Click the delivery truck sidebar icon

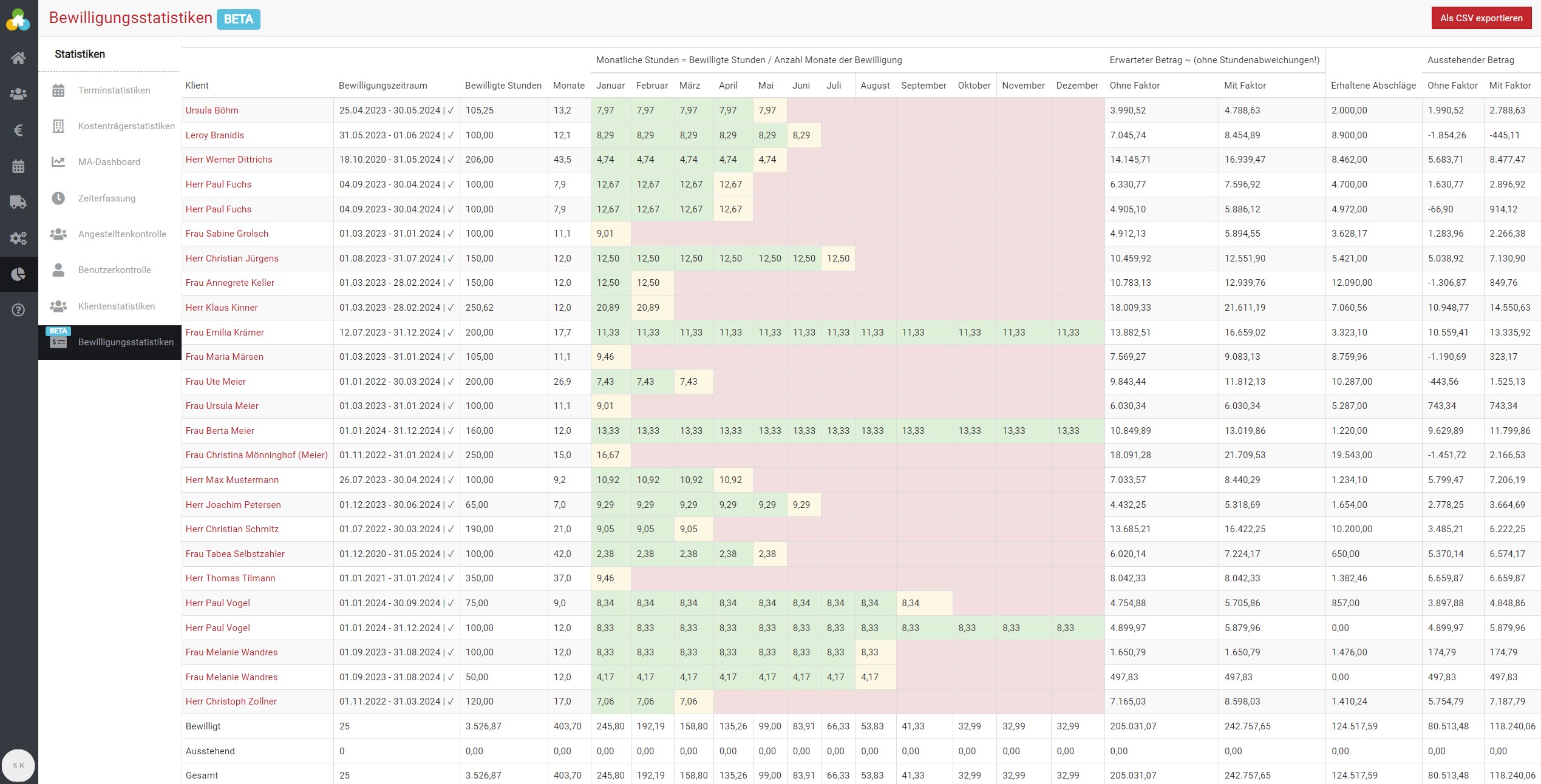(18, 202)
